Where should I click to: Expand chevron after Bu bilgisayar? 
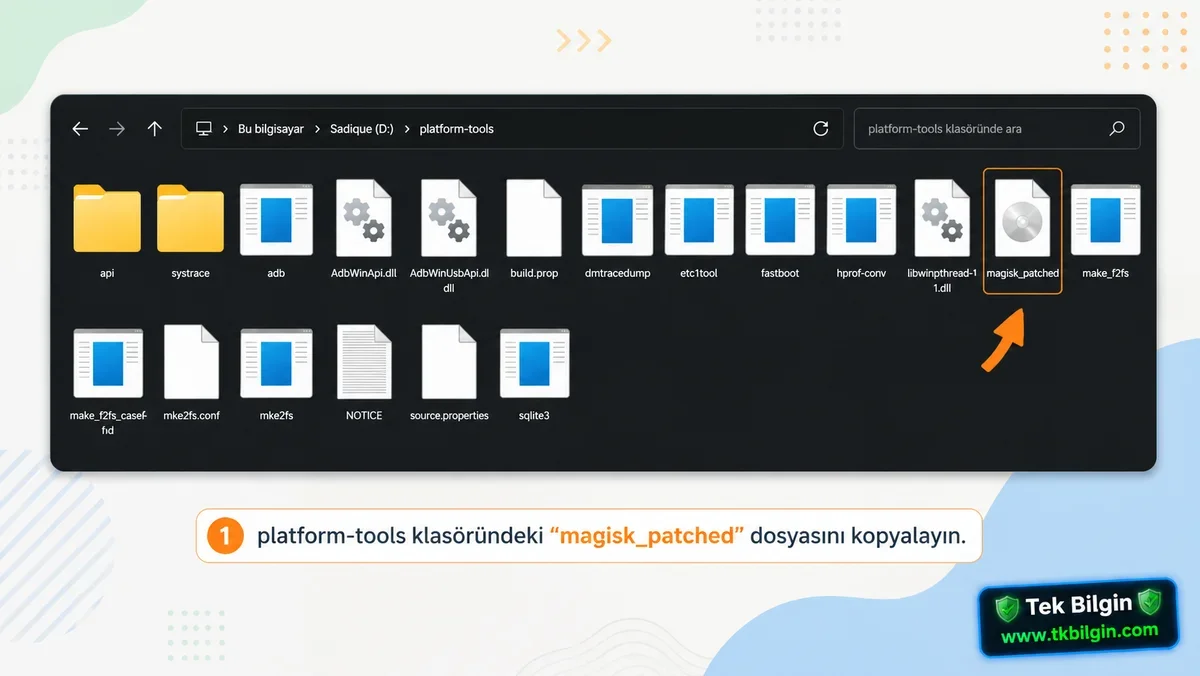point(316,129)
